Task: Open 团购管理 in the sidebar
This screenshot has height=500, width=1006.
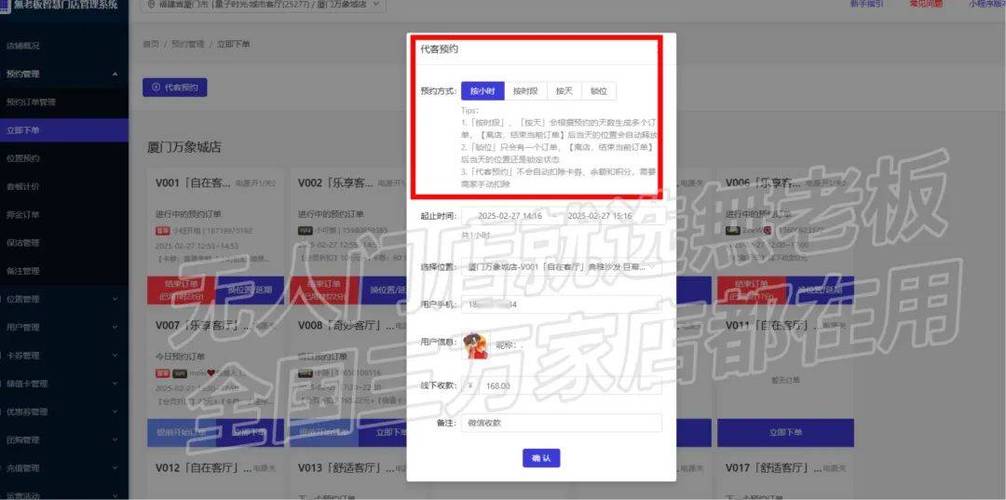Action: click(23, 440)
